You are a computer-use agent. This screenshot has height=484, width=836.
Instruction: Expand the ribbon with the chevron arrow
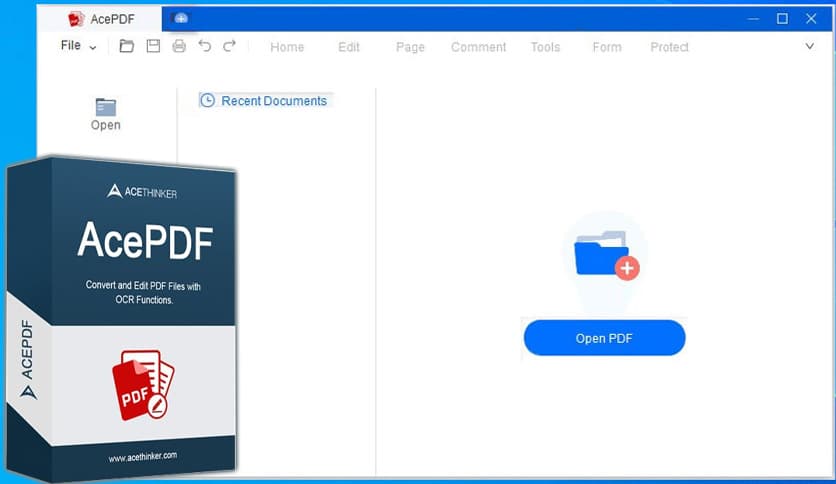809,46
